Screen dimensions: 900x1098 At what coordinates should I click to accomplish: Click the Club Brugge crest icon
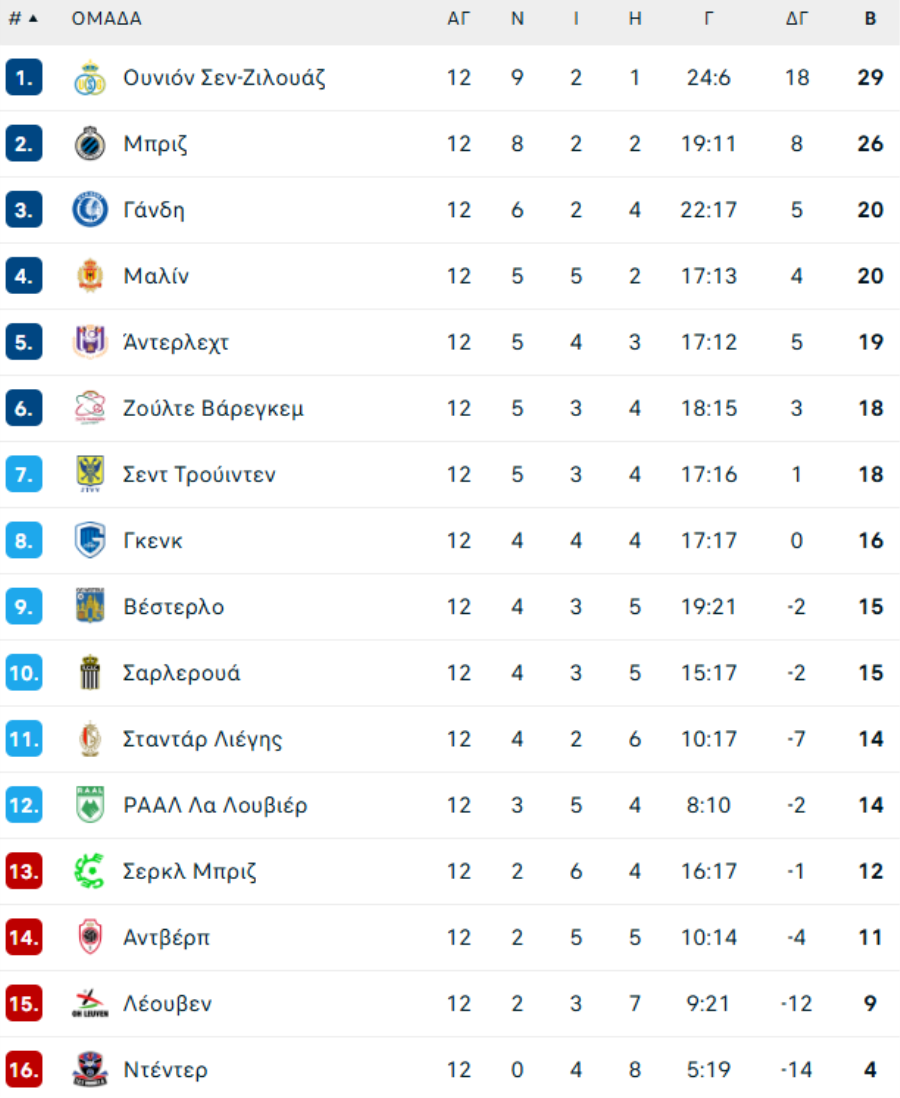(x=90, y=144)
